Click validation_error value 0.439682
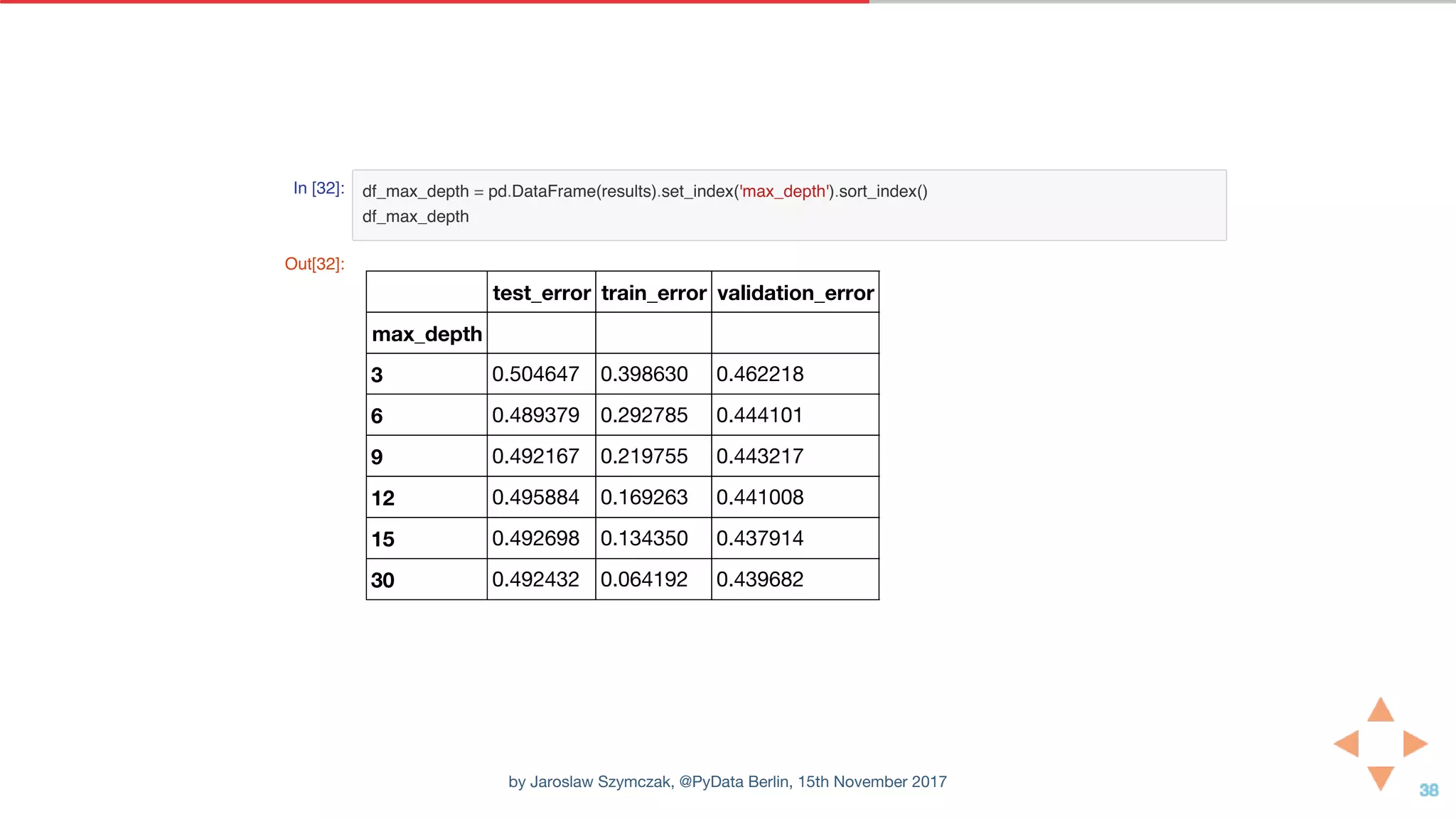The image size is (1456, 819). (760, 579)
